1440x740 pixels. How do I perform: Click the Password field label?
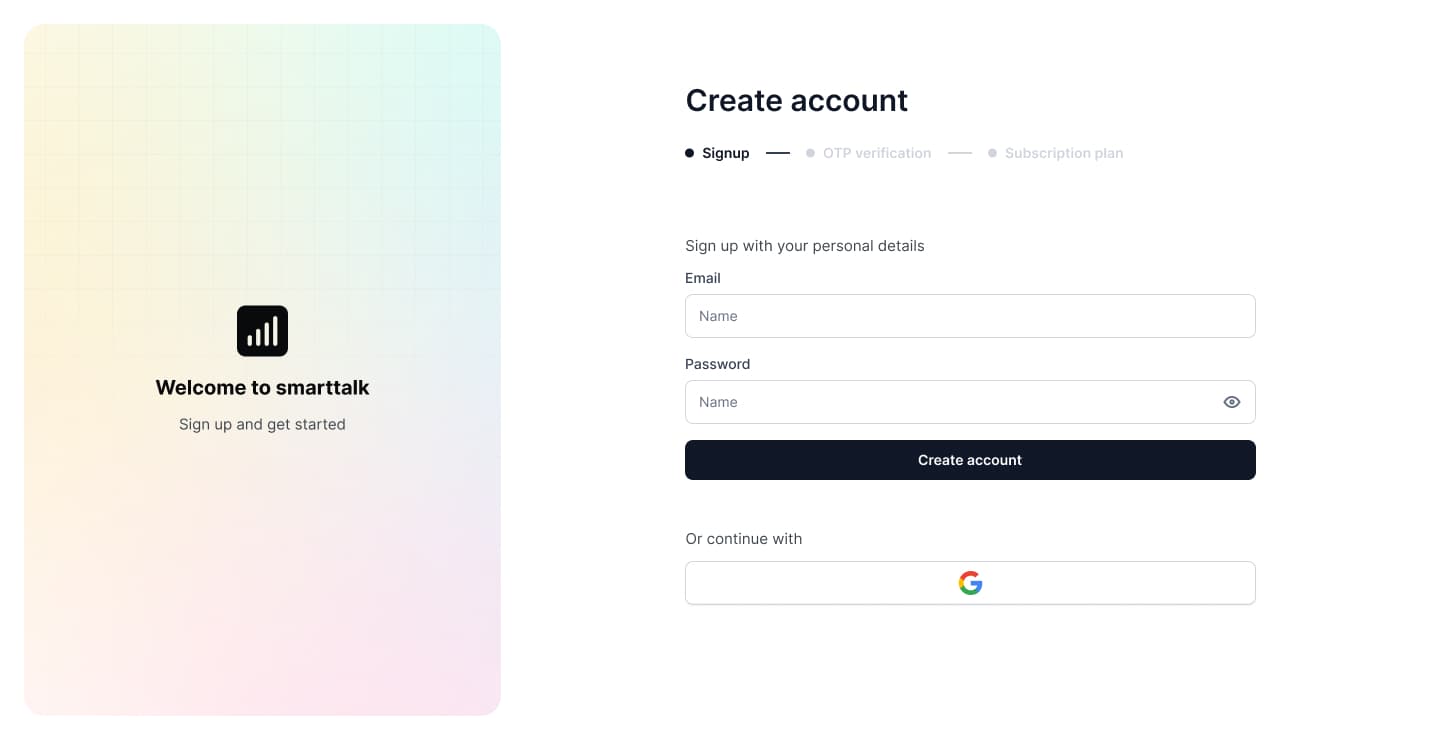point(717,364)
